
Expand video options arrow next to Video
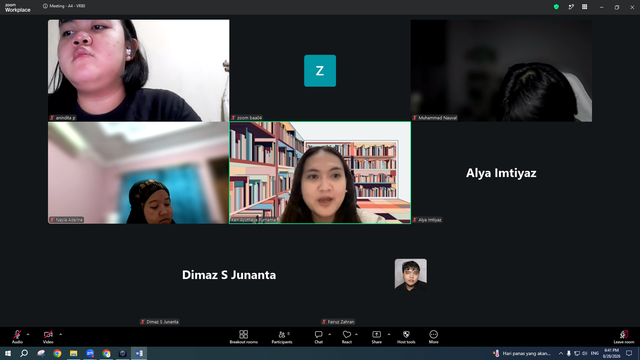click(x=60, y=334)
